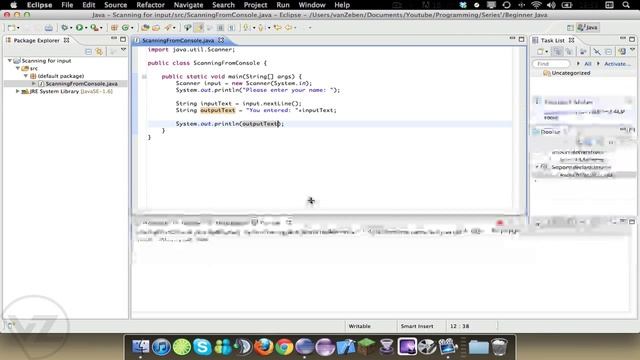
Task: Run the program with green play icon
Action: coord(79,28)
